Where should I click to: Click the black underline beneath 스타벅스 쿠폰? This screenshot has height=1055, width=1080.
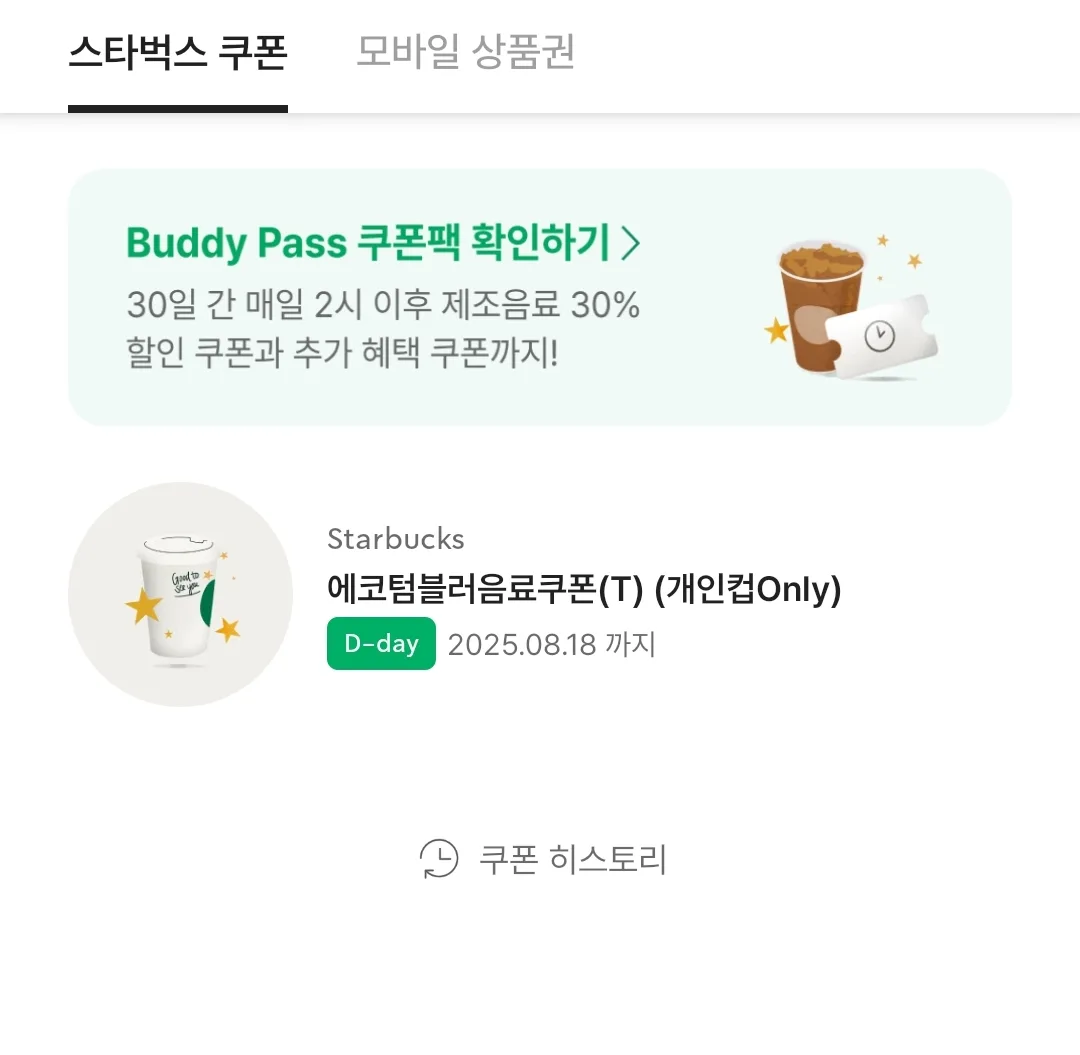(178, 109)
